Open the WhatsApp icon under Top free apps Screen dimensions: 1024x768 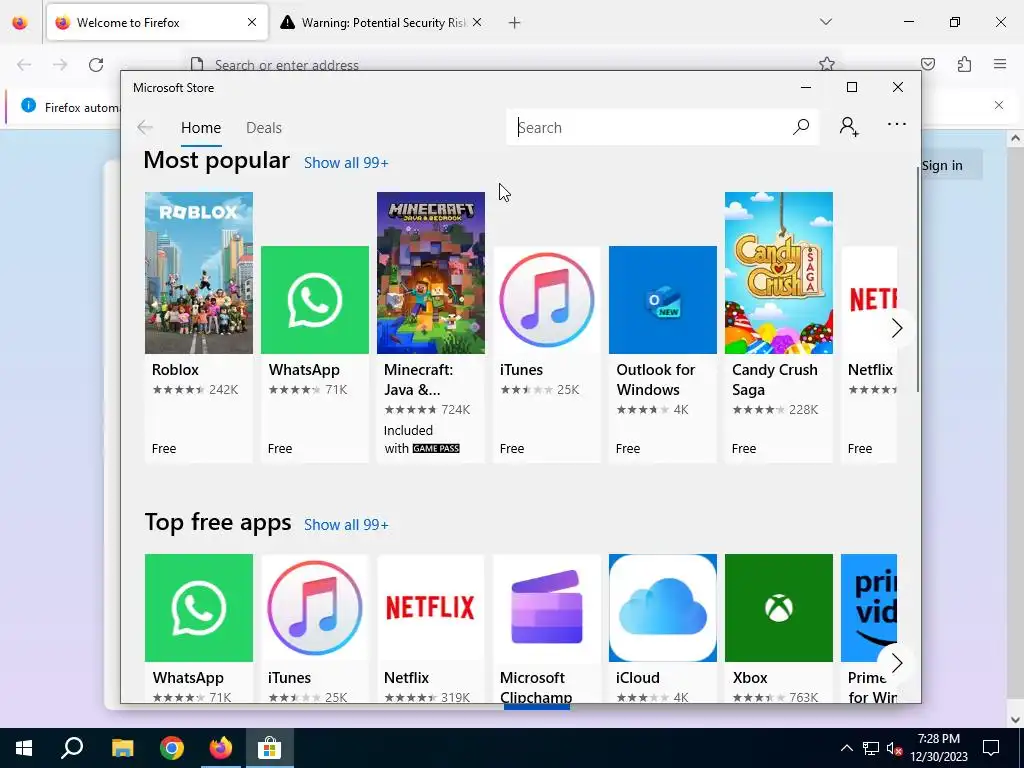tap(199, 608)
